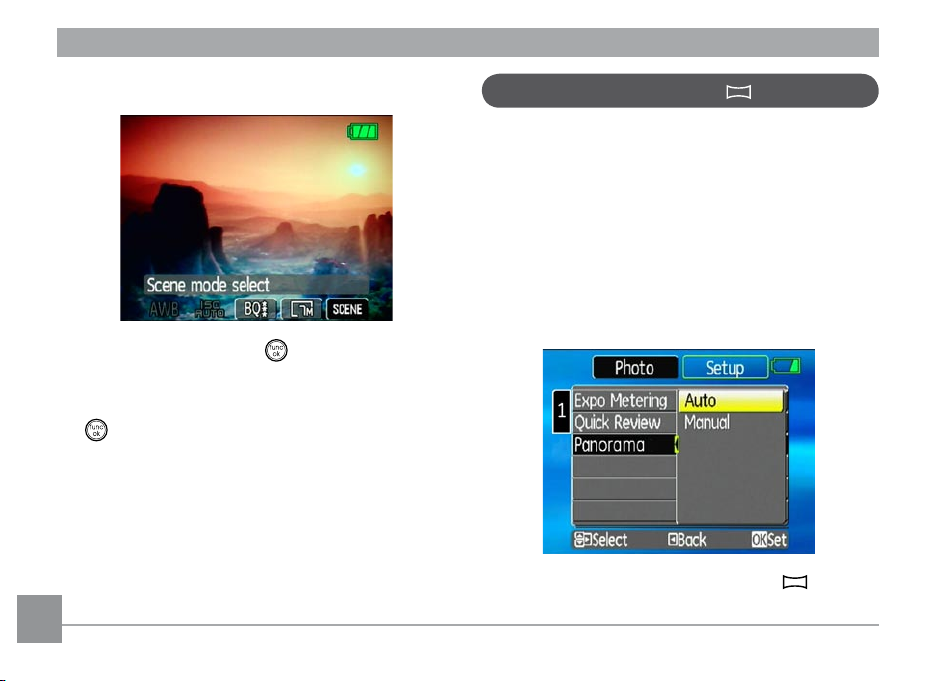
Task: Open the Photo tab
Action: coord(634,368)
